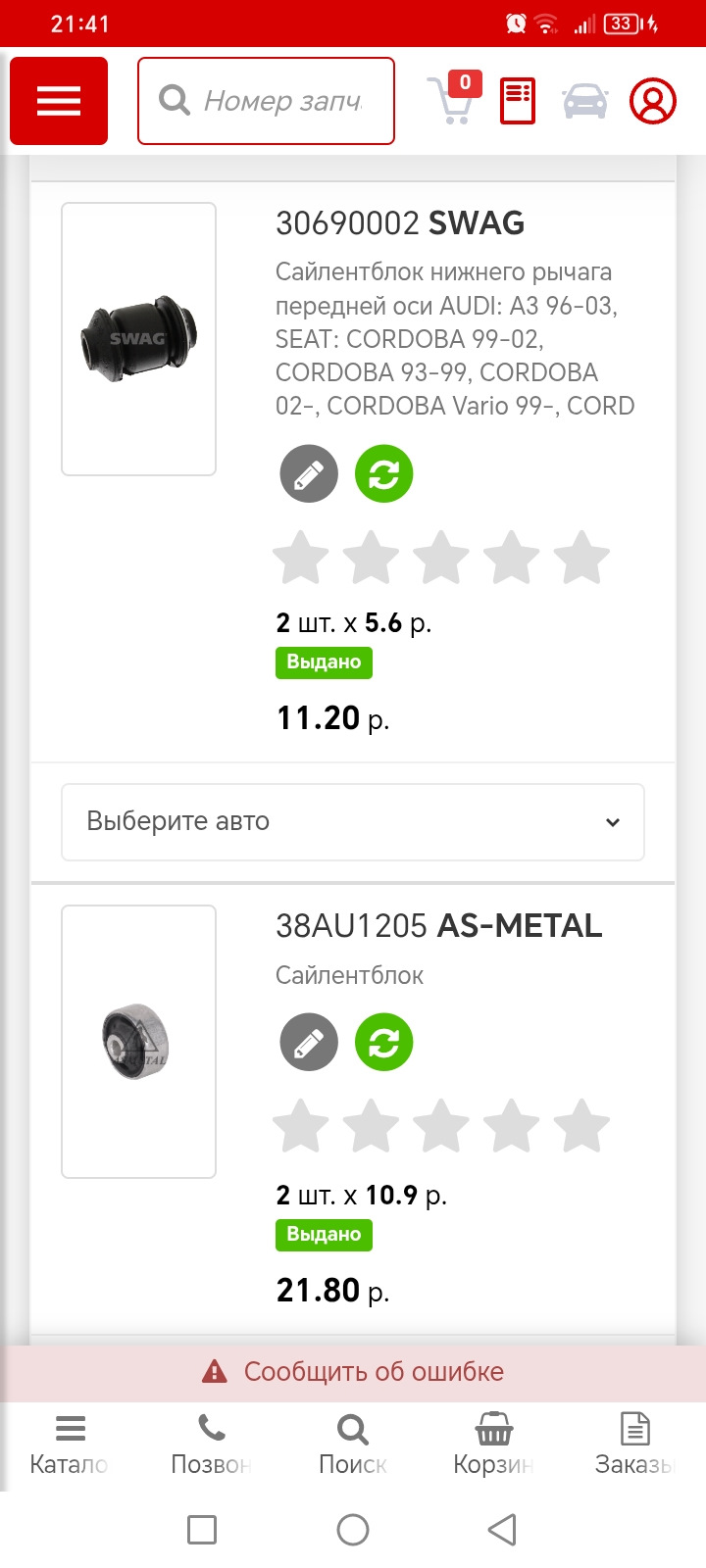Click edit pencil for AS-METAL item

click(309, 1042)
